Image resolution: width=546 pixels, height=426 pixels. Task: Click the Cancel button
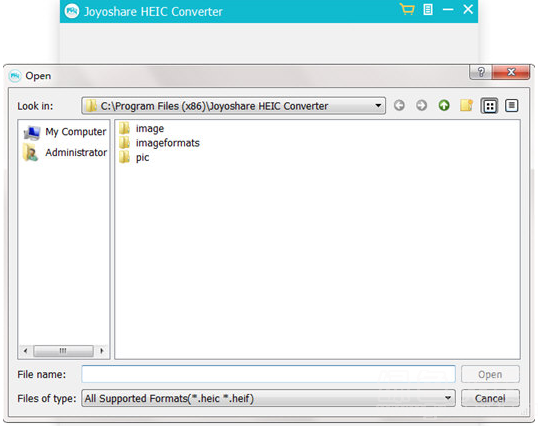tap(490, 398)
